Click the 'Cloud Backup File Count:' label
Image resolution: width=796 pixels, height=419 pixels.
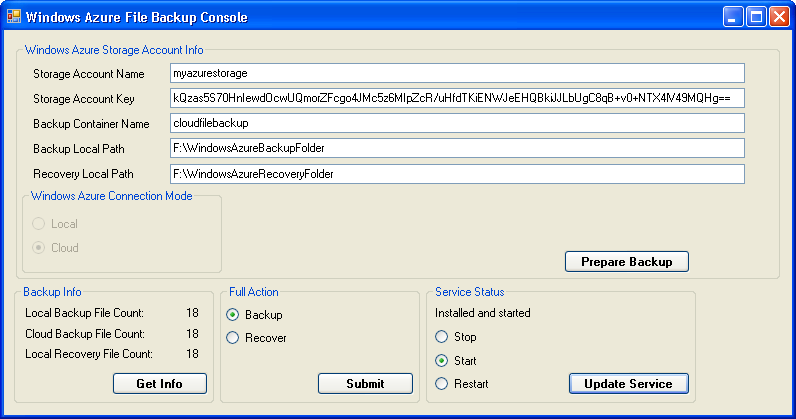coord(85,334)
